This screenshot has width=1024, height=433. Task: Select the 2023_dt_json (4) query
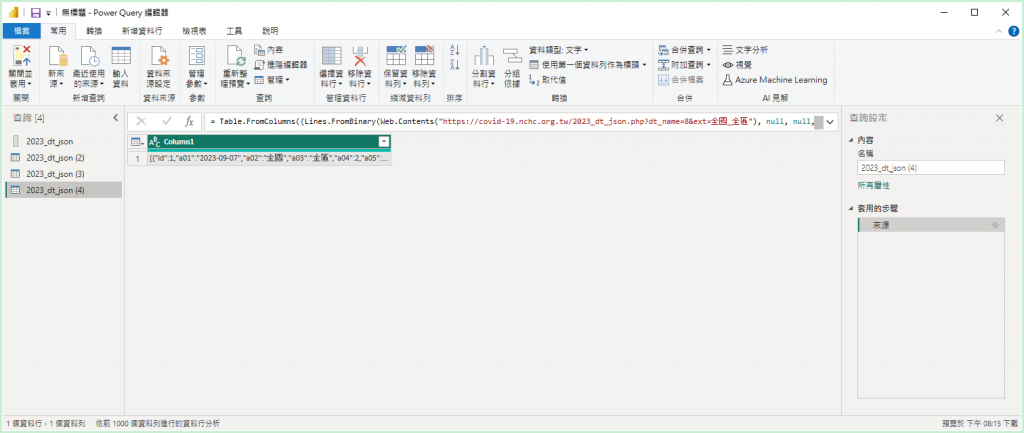(x=63, y=190)
